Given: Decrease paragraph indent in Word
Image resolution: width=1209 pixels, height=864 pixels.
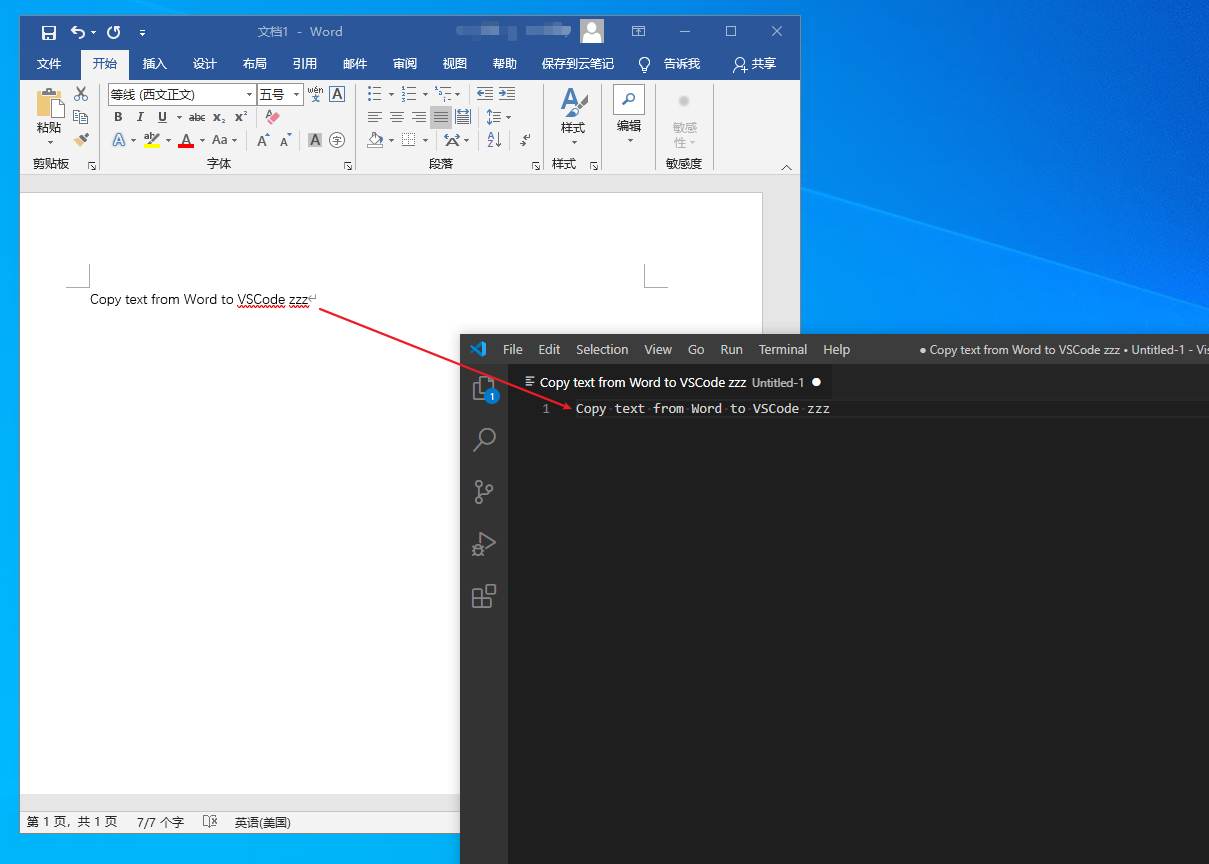Looking at the screenshot, I should click(485, 94).
